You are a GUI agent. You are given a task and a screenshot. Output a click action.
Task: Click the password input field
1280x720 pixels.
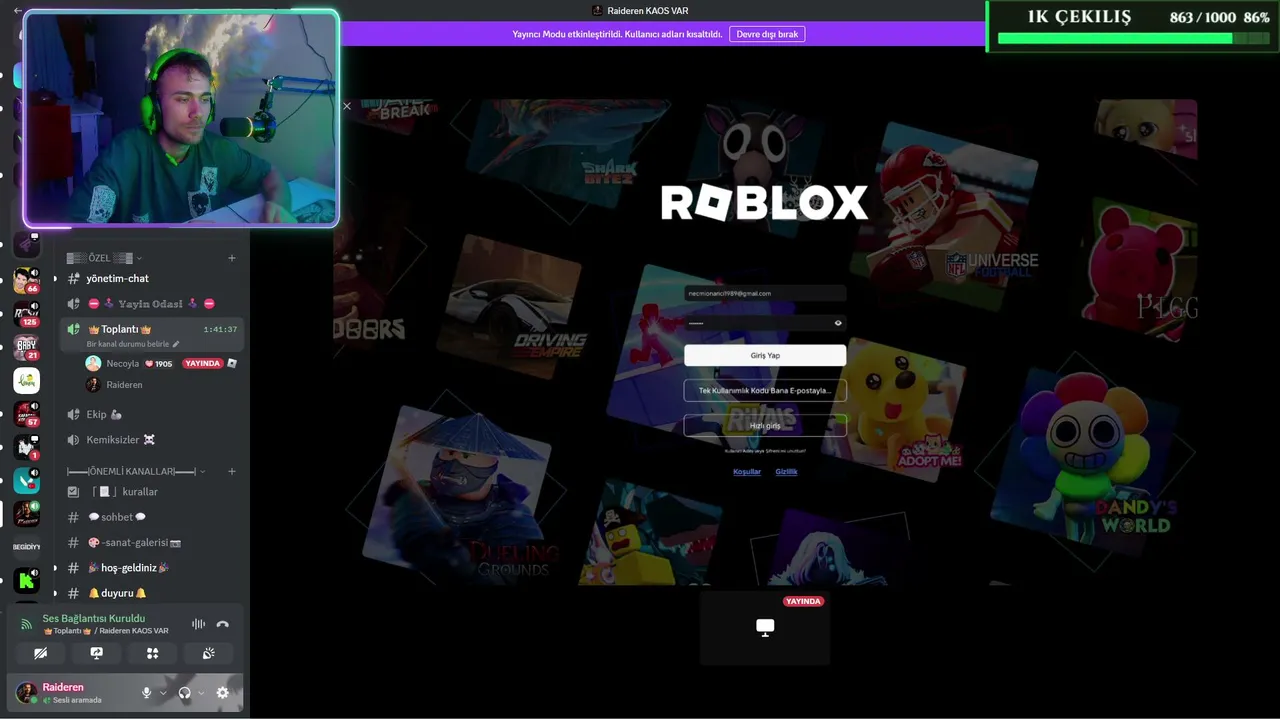tap(765, 323)
